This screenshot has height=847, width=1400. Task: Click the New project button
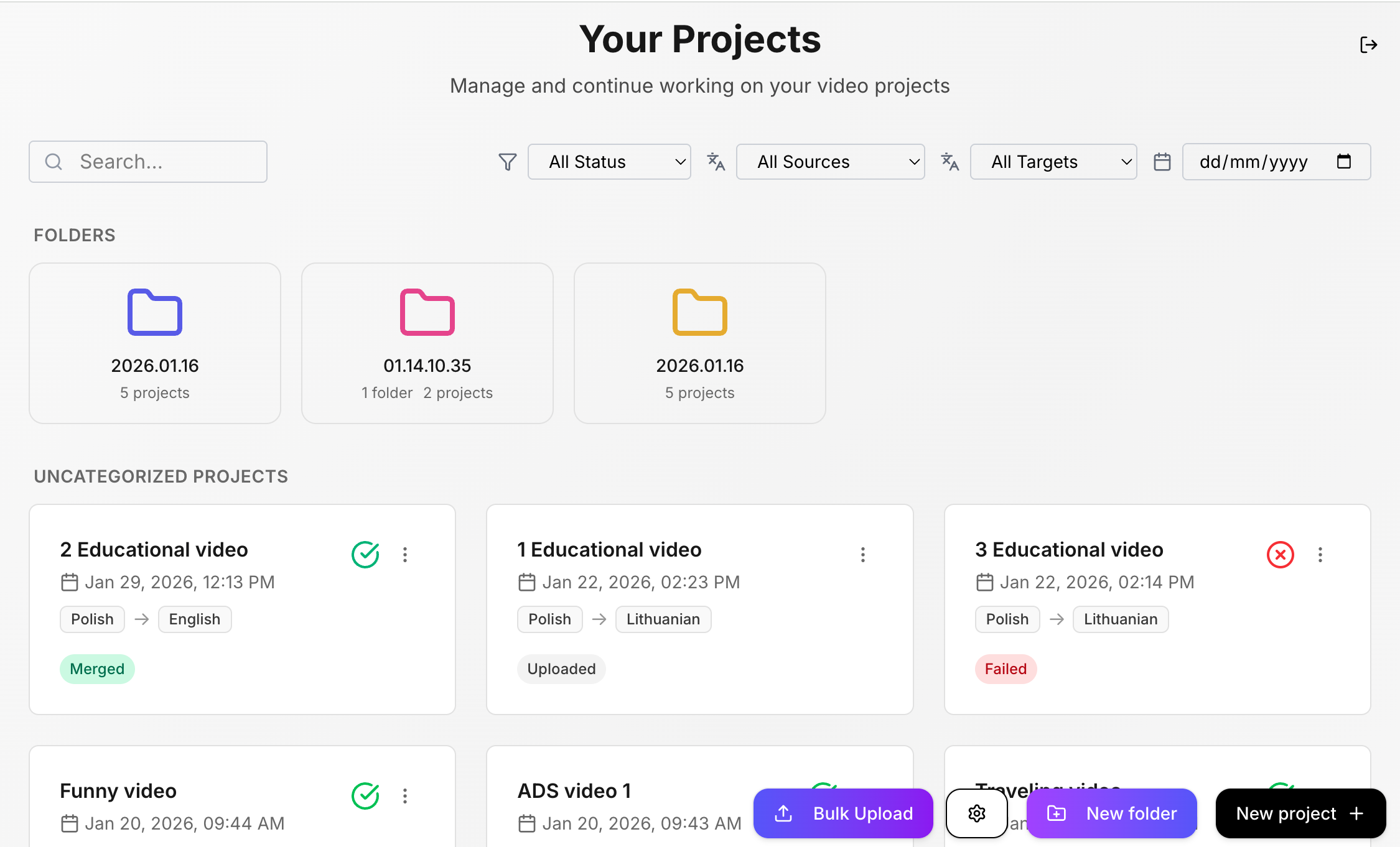tap(1300, 813)
